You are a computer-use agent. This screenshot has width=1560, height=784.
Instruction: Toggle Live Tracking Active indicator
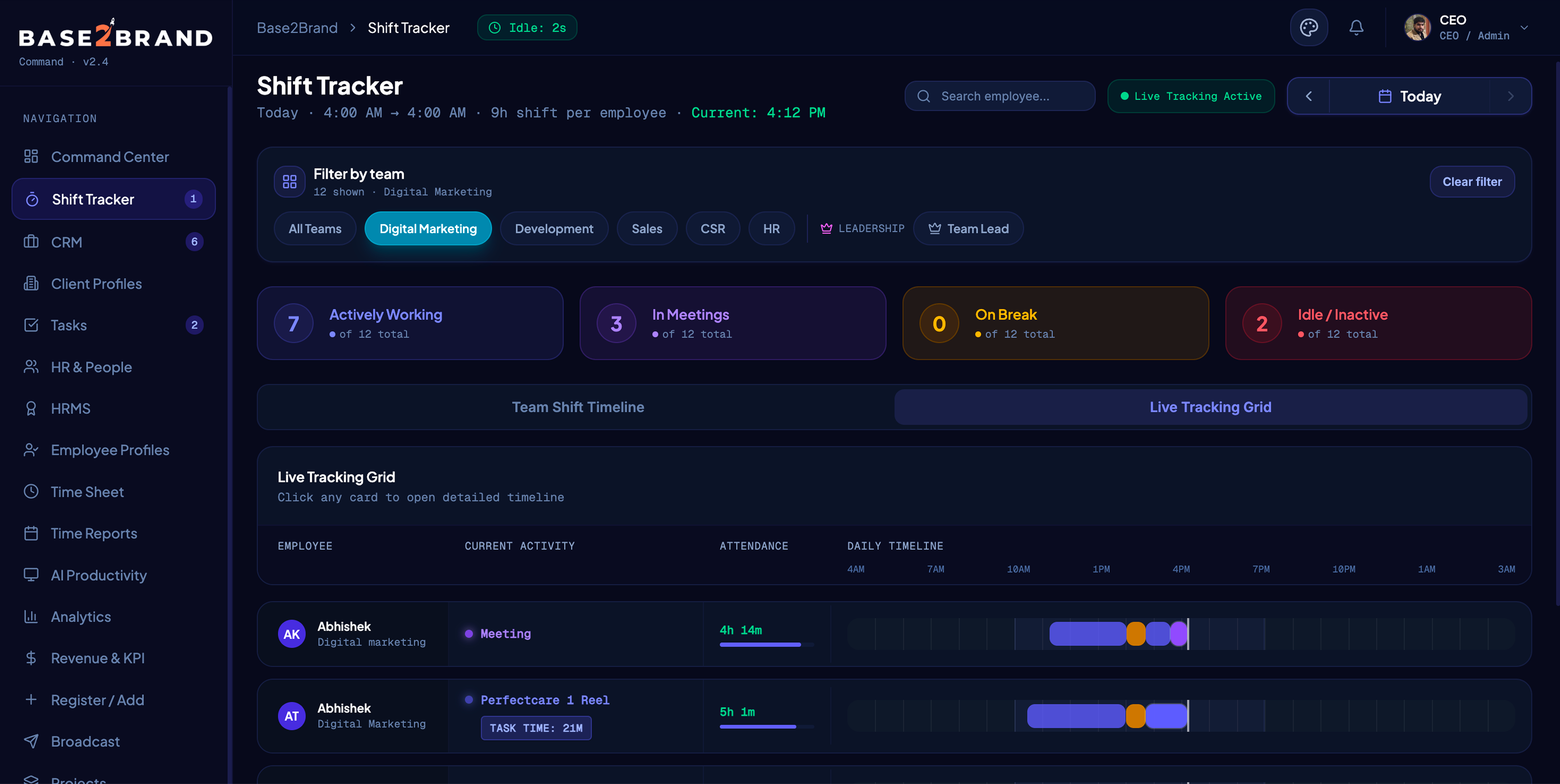click(1191, 96)
